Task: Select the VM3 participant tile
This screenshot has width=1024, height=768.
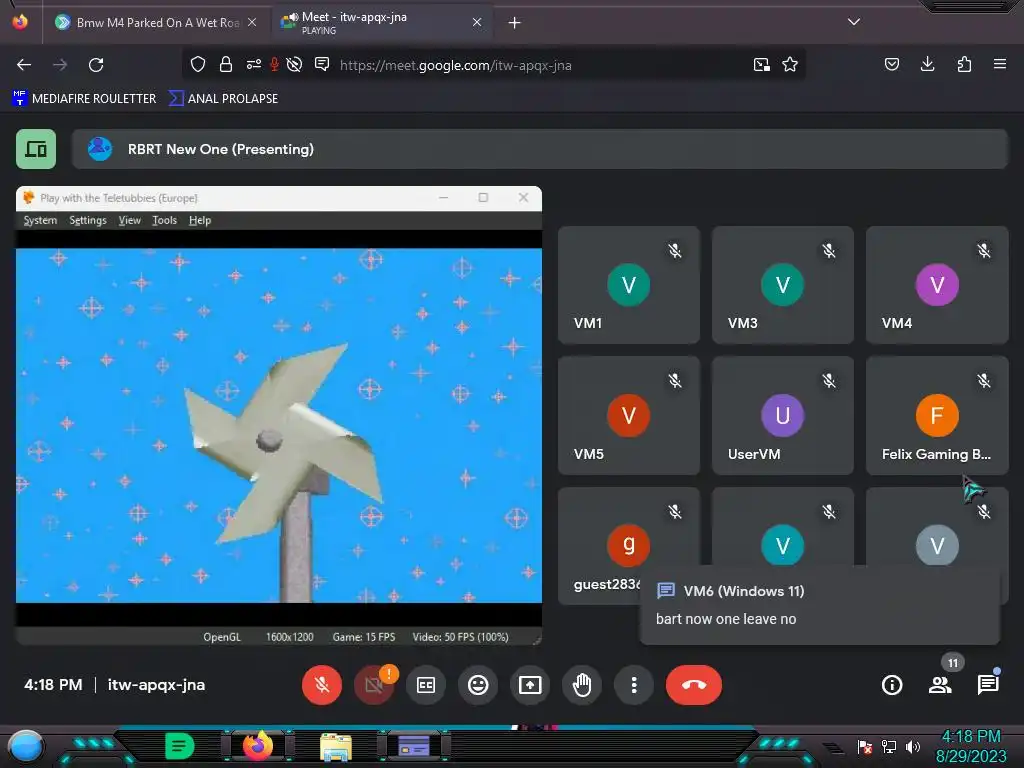Action: tap(782, 285)
